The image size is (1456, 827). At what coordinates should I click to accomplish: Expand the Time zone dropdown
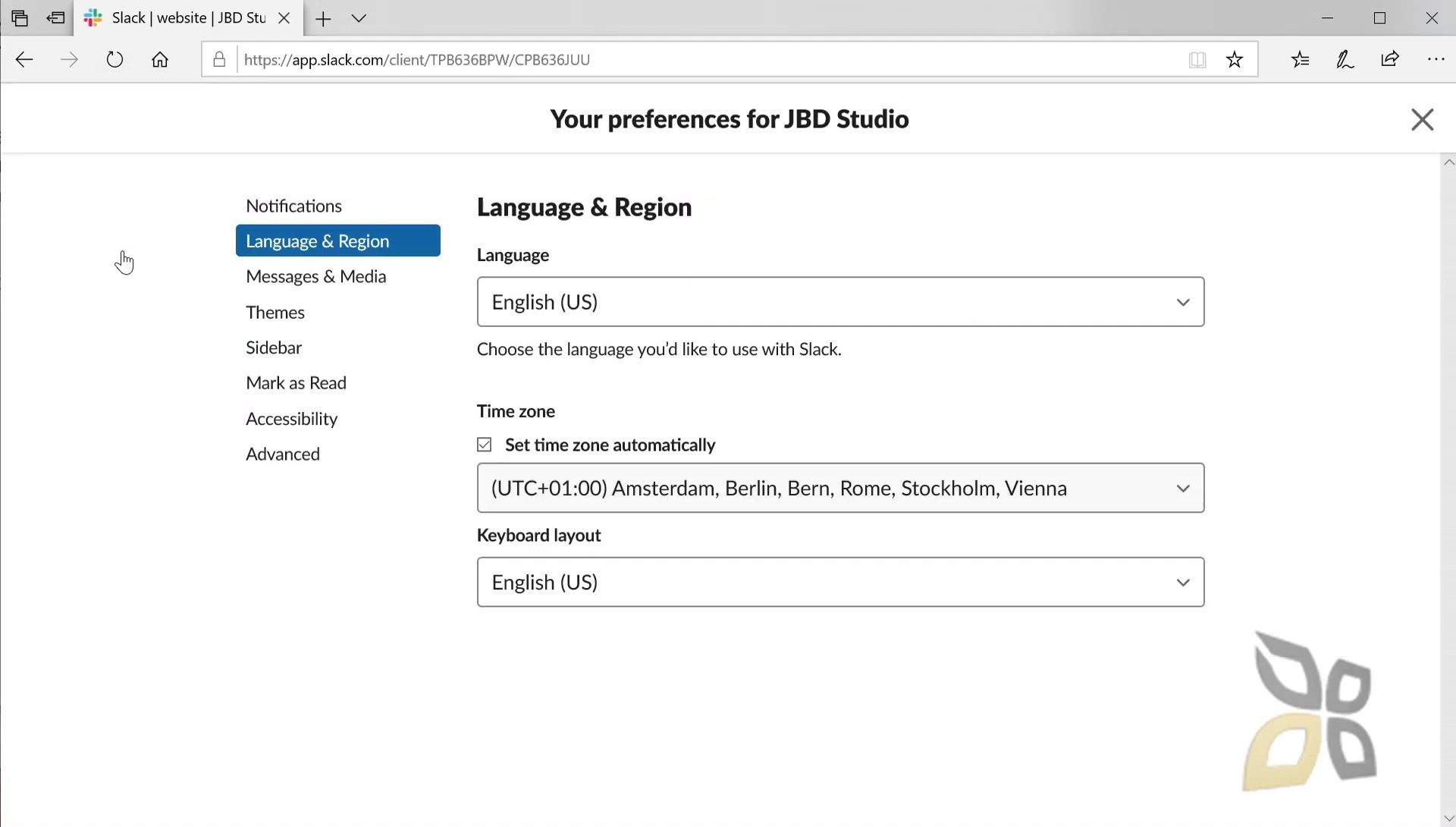[840, 488]
